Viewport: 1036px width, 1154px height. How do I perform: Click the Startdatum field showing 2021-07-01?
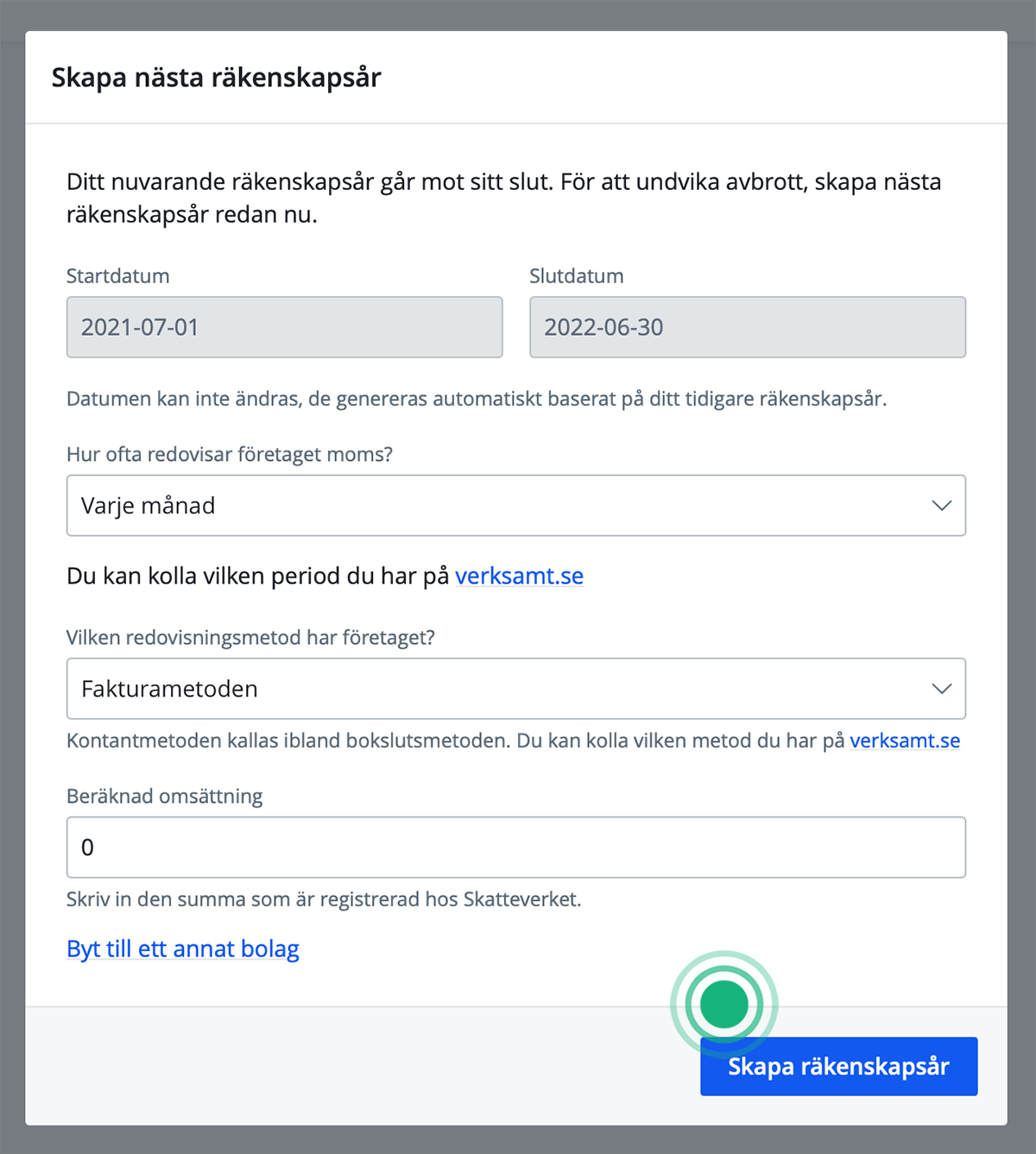coord(284,327)
